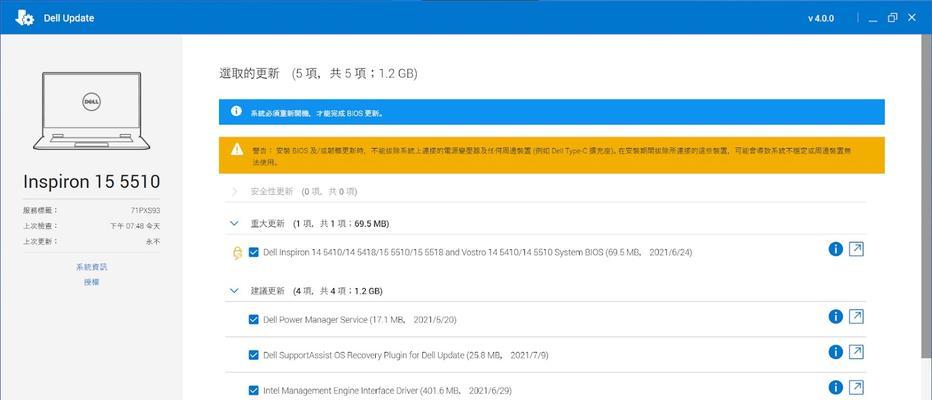Open the 系統資訊 link
Screen dimensions: 932x400
pos(92,267)
